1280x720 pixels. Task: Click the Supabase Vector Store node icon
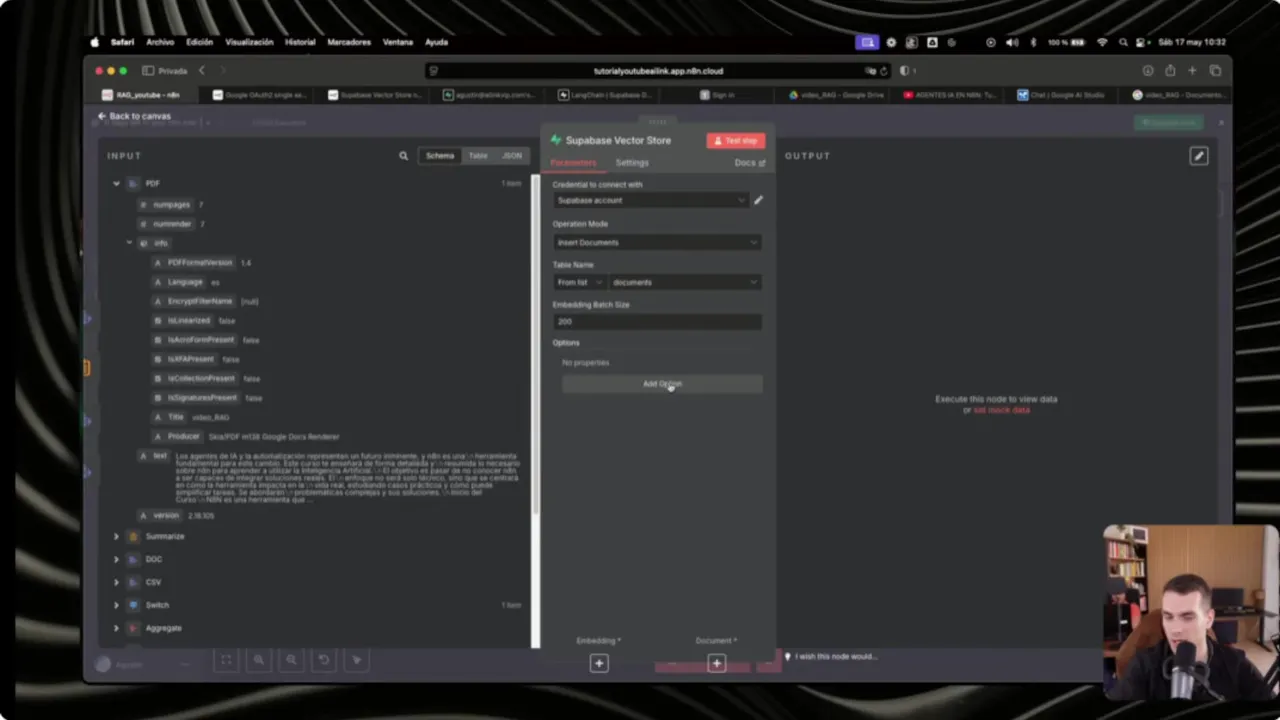pyautogui.click(x=556, y=140)
